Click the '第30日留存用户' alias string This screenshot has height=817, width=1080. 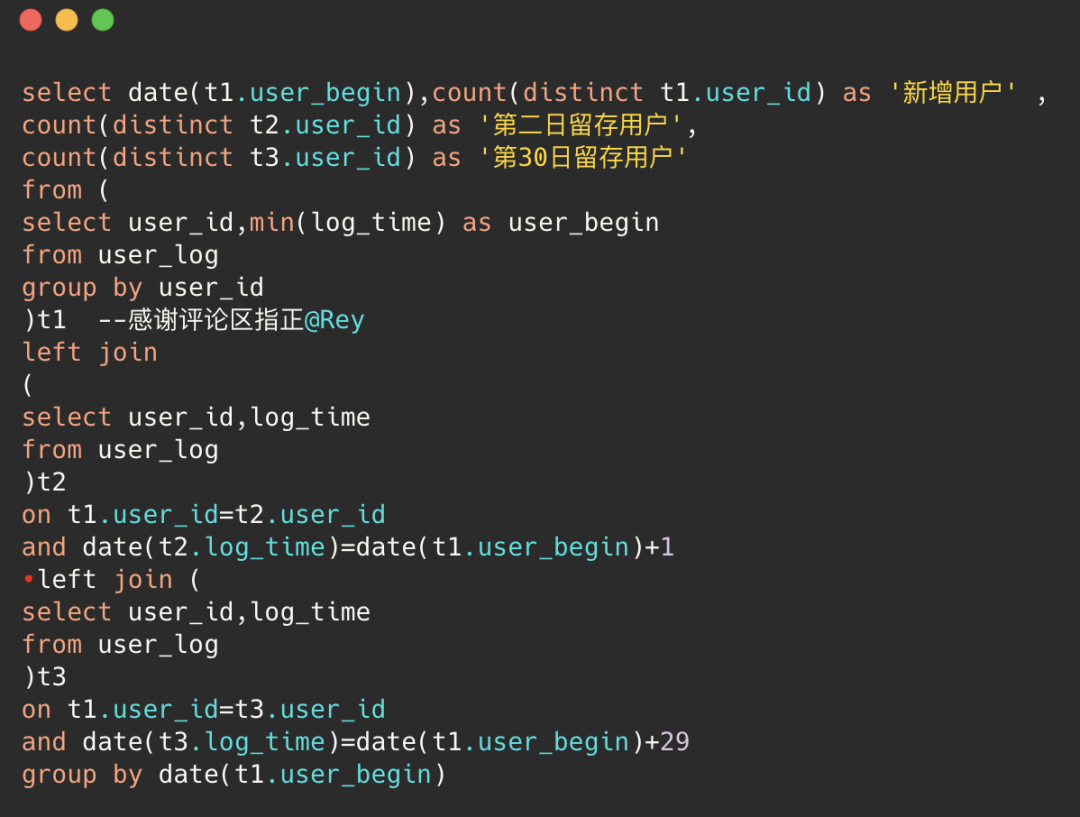point(584,158)
